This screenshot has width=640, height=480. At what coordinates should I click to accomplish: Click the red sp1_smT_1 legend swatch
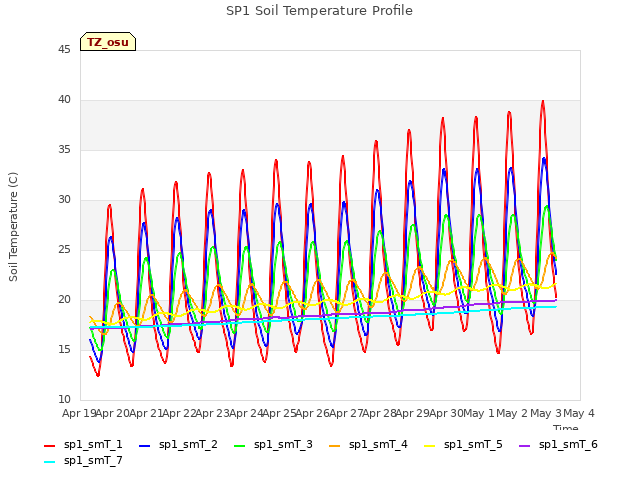[49, 446]
